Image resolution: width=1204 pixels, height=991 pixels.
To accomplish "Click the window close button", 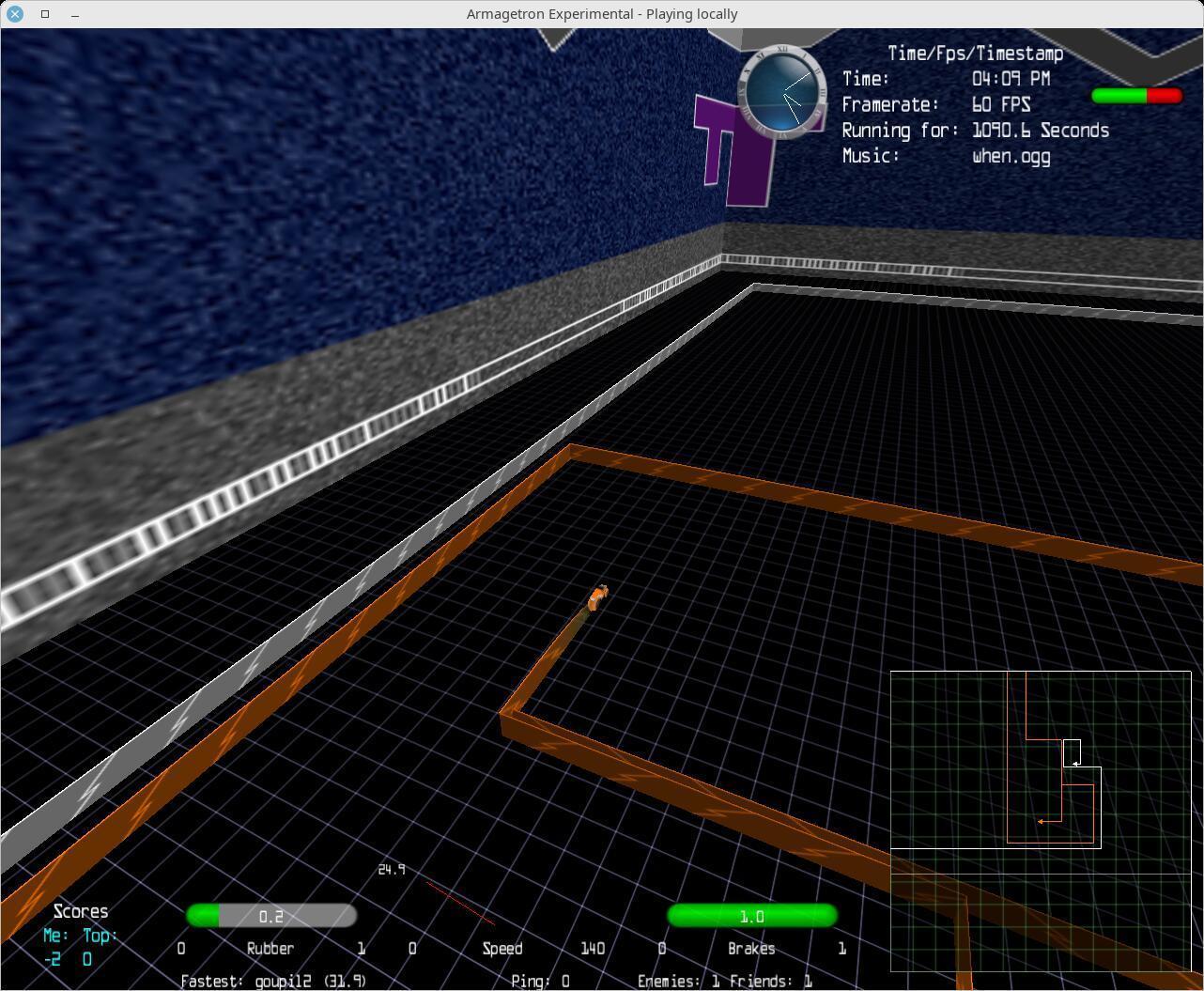I will 15,14.
